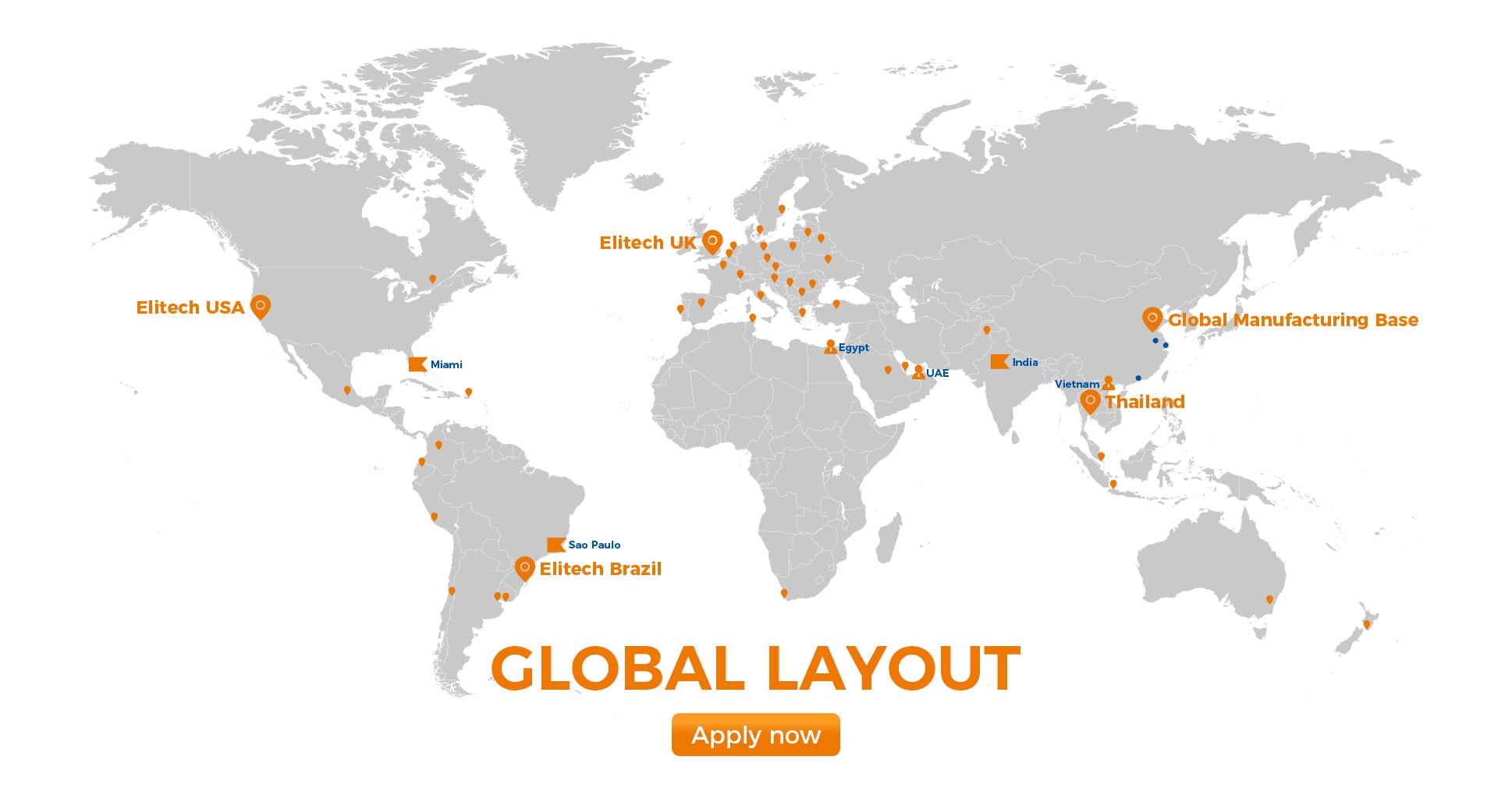Click the Sao Paulo flag icon

(x=555, y=545)
